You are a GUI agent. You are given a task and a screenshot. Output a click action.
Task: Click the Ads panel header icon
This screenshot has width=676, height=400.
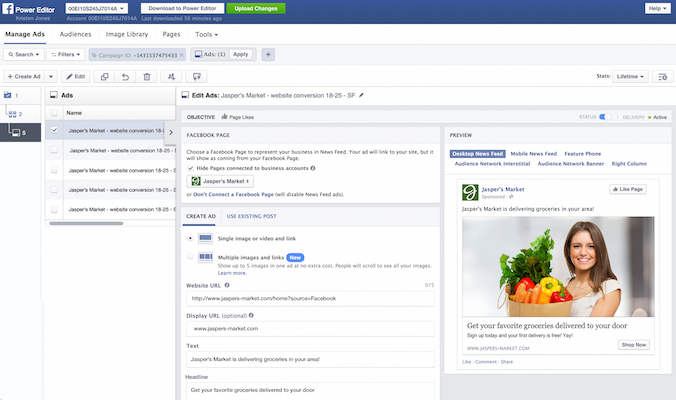[x=54, y=95]
